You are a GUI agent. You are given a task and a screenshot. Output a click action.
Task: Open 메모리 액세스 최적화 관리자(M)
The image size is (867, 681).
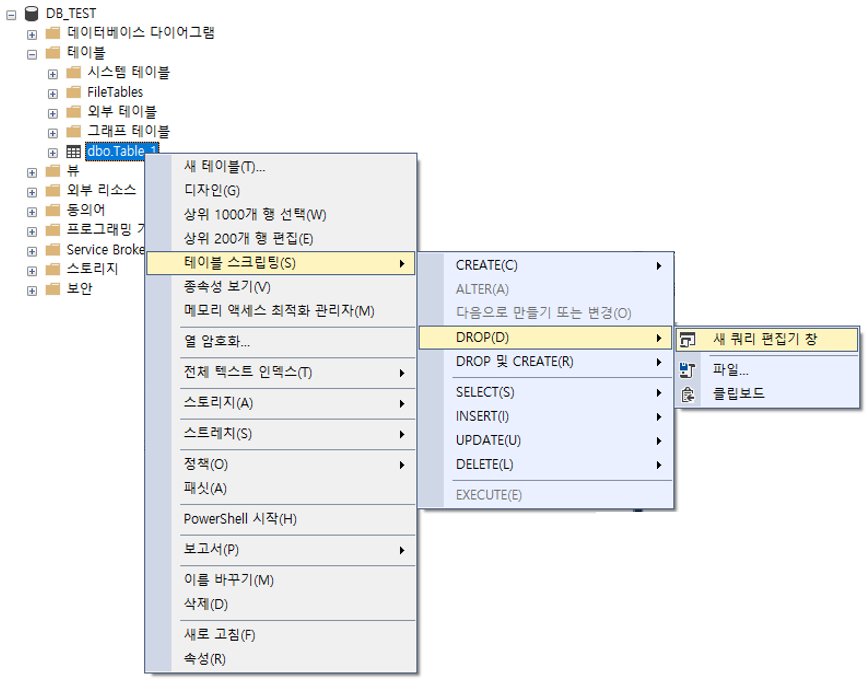(x=281, y=311)
